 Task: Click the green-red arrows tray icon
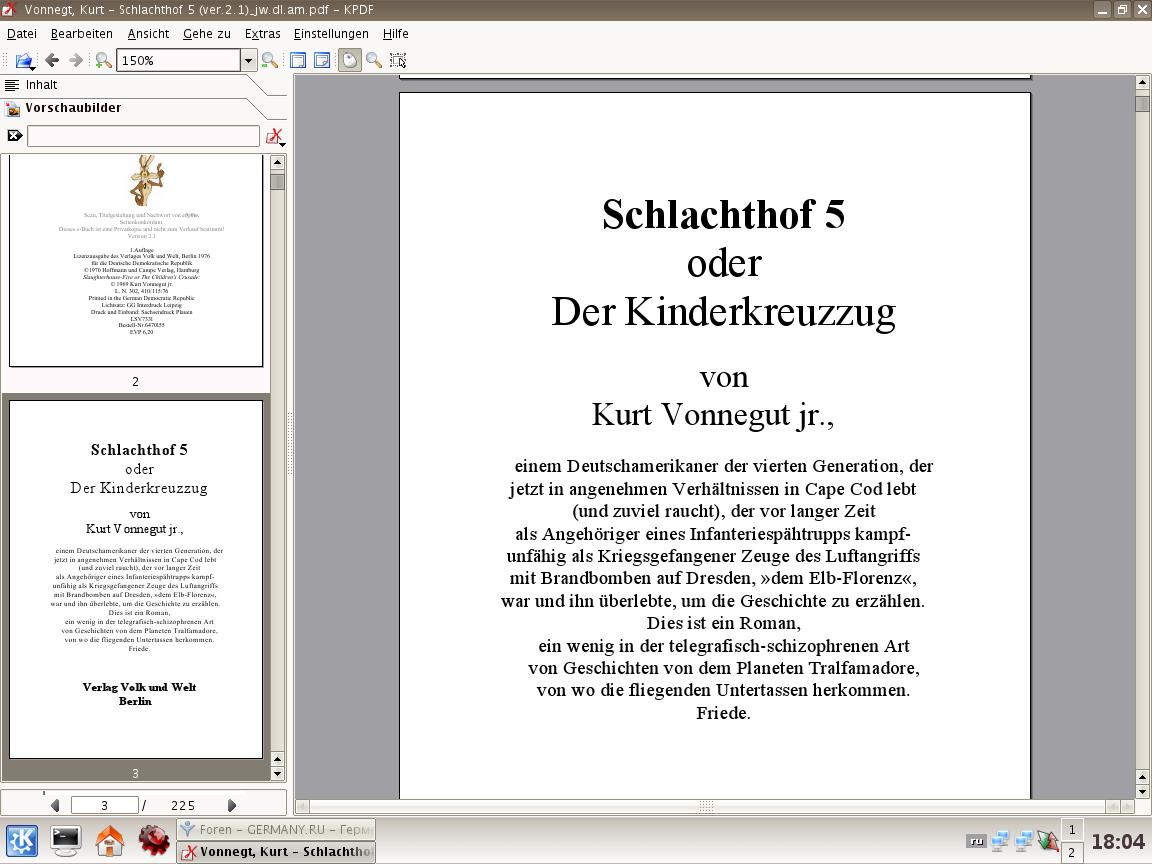pyautogui.click(x=1048, y=841)
